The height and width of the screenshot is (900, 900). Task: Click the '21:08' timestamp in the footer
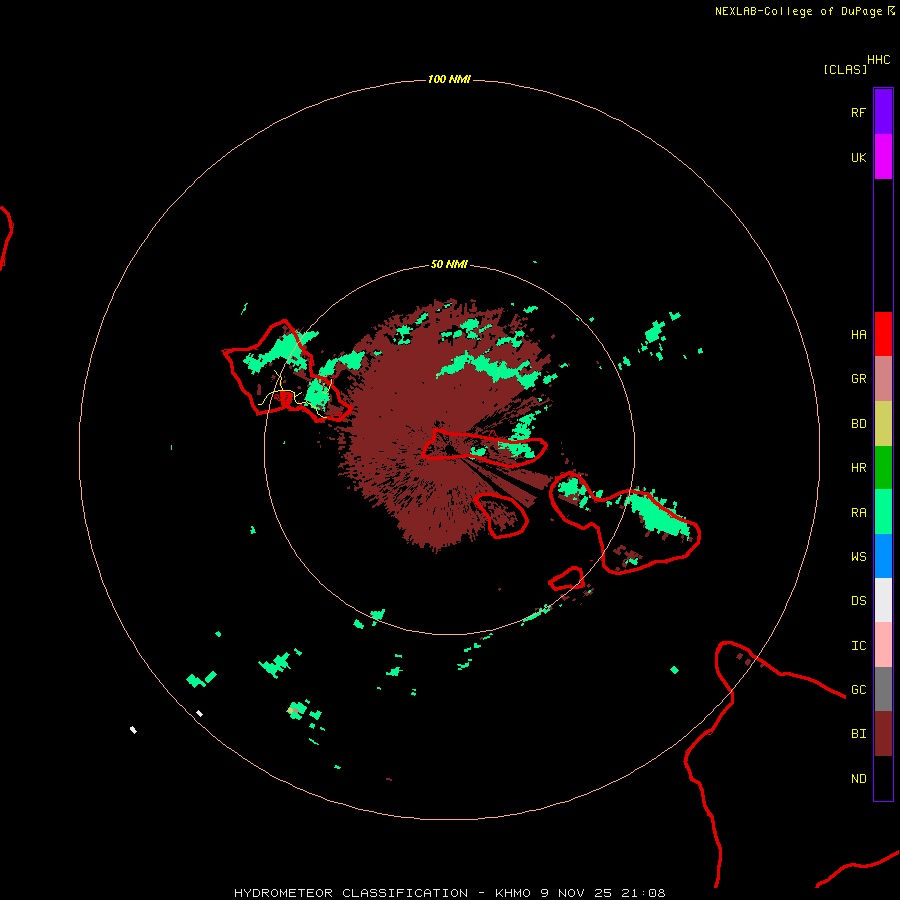643,893
